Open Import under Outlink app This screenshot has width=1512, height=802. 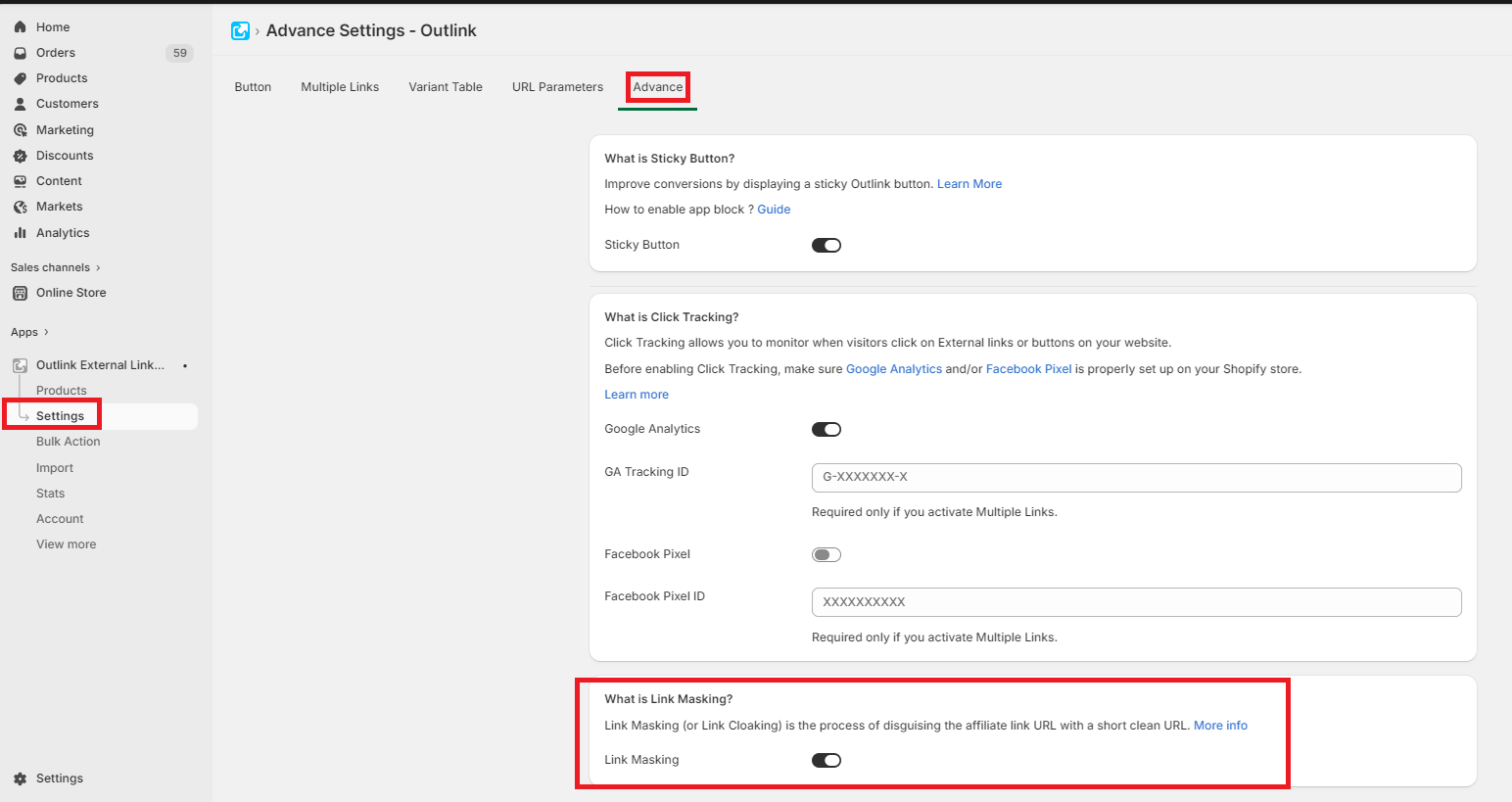[55, 468]
